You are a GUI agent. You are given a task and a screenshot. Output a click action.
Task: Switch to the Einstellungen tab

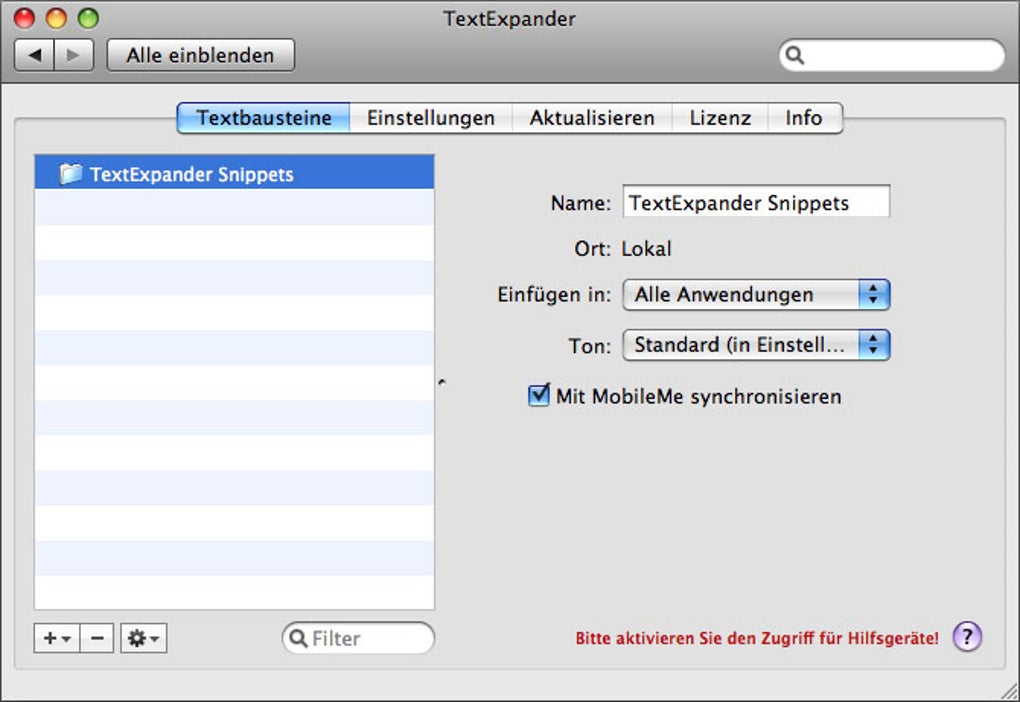tap(430, 118)
